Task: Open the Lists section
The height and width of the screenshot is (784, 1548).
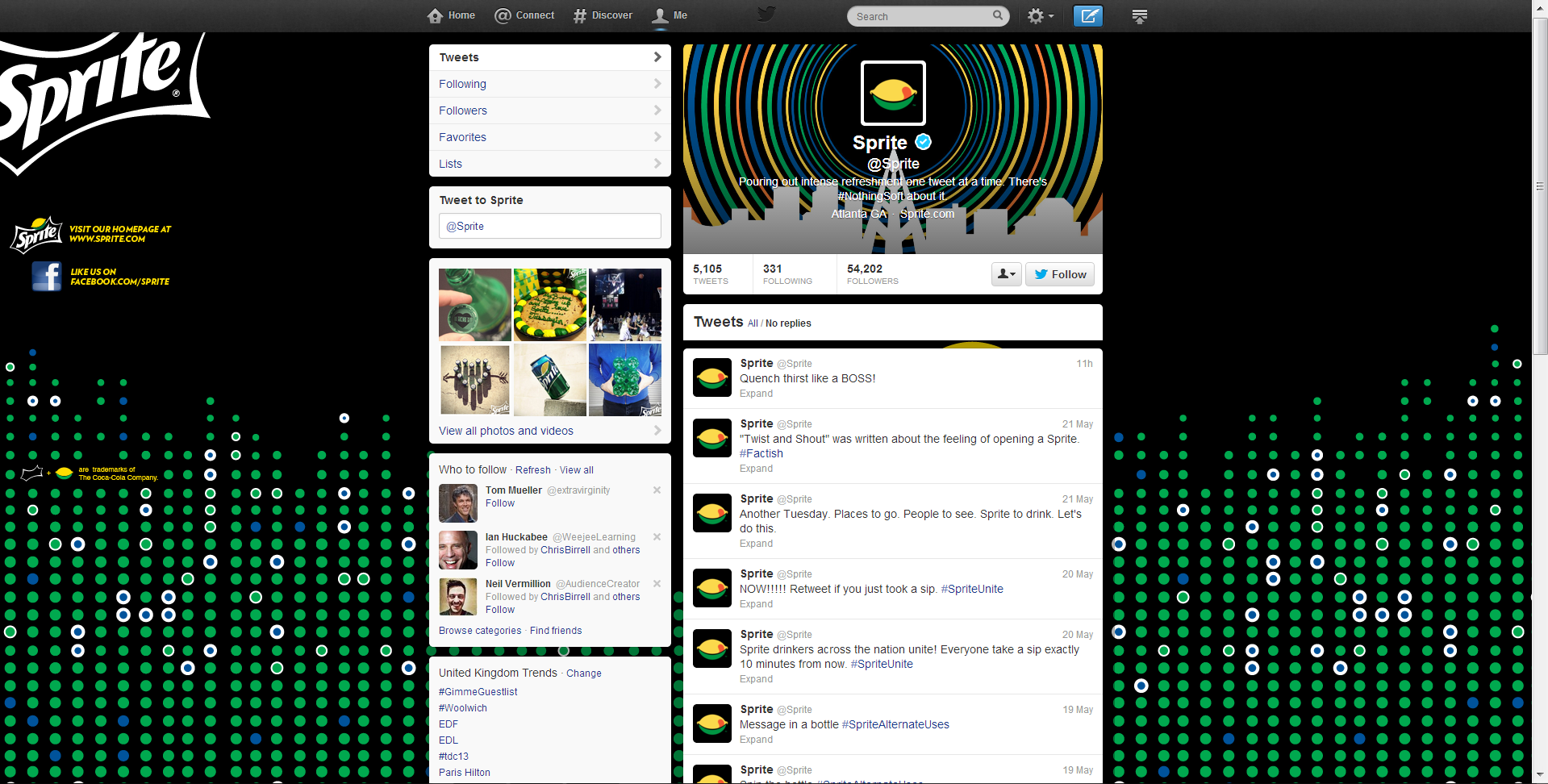Action: 550,164
